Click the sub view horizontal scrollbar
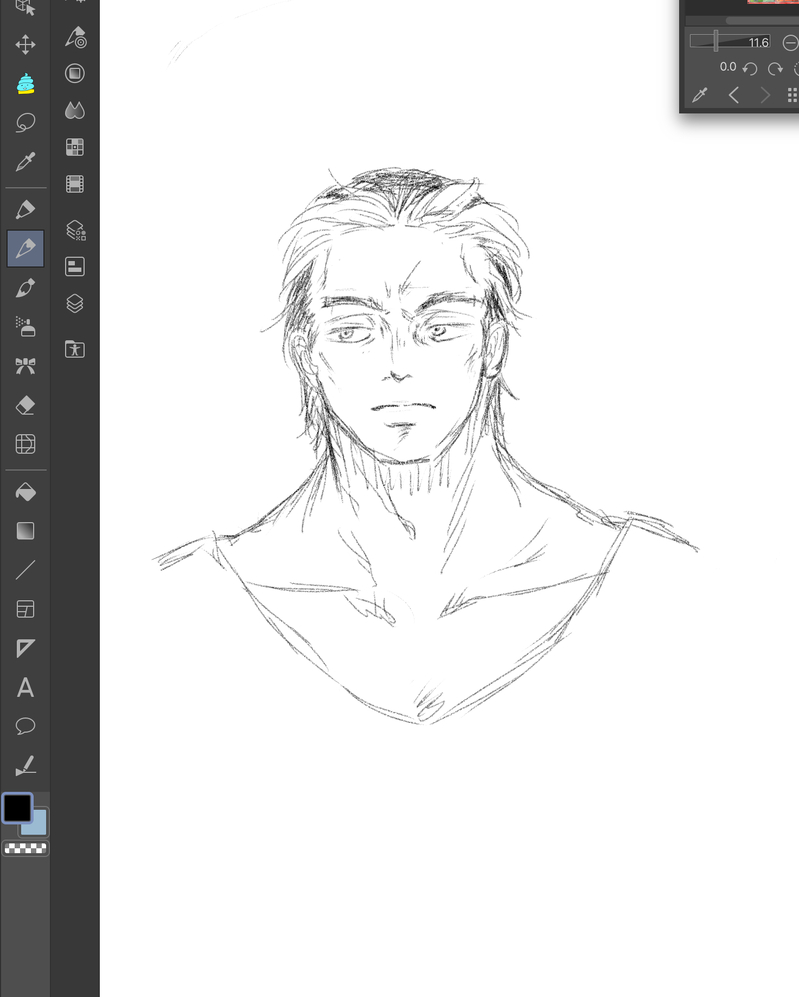Image resolution: width=799 pixels, height=997 pixels. (x=761, y=21)
